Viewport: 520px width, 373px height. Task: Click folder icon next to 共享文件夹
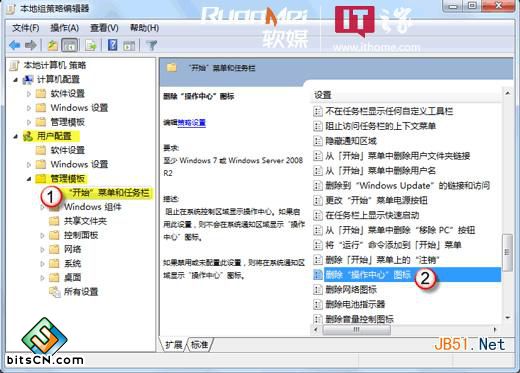[54, 221]
